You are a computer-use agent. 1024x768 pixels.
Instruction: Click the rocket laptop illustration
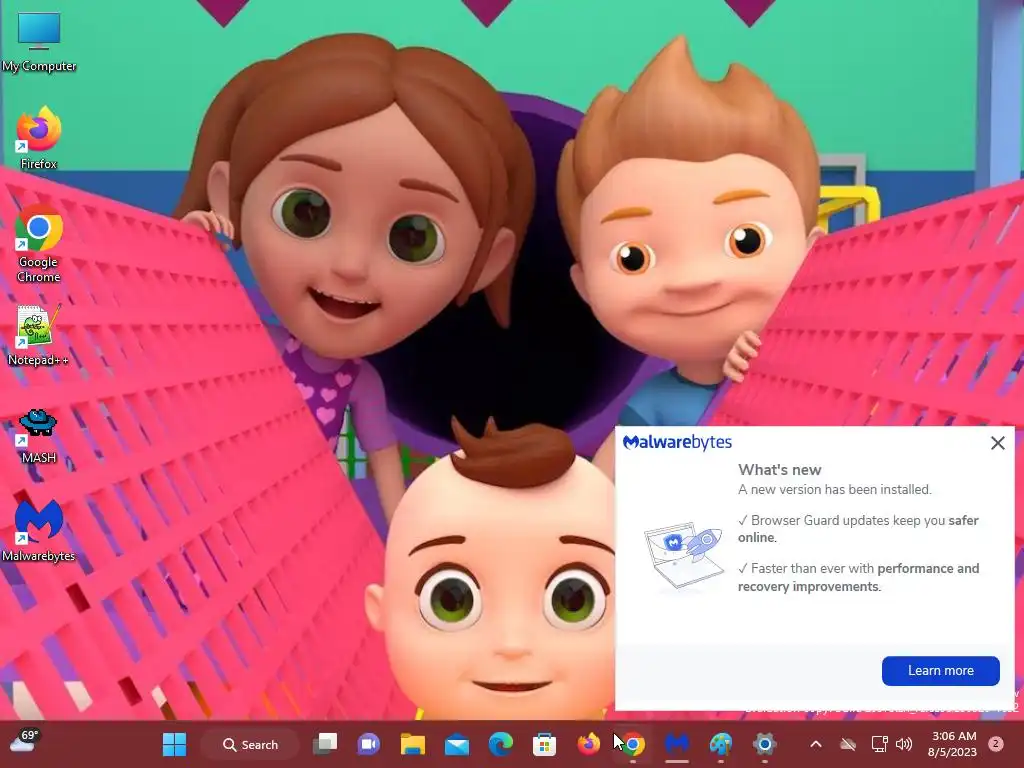tap(684, 556)
